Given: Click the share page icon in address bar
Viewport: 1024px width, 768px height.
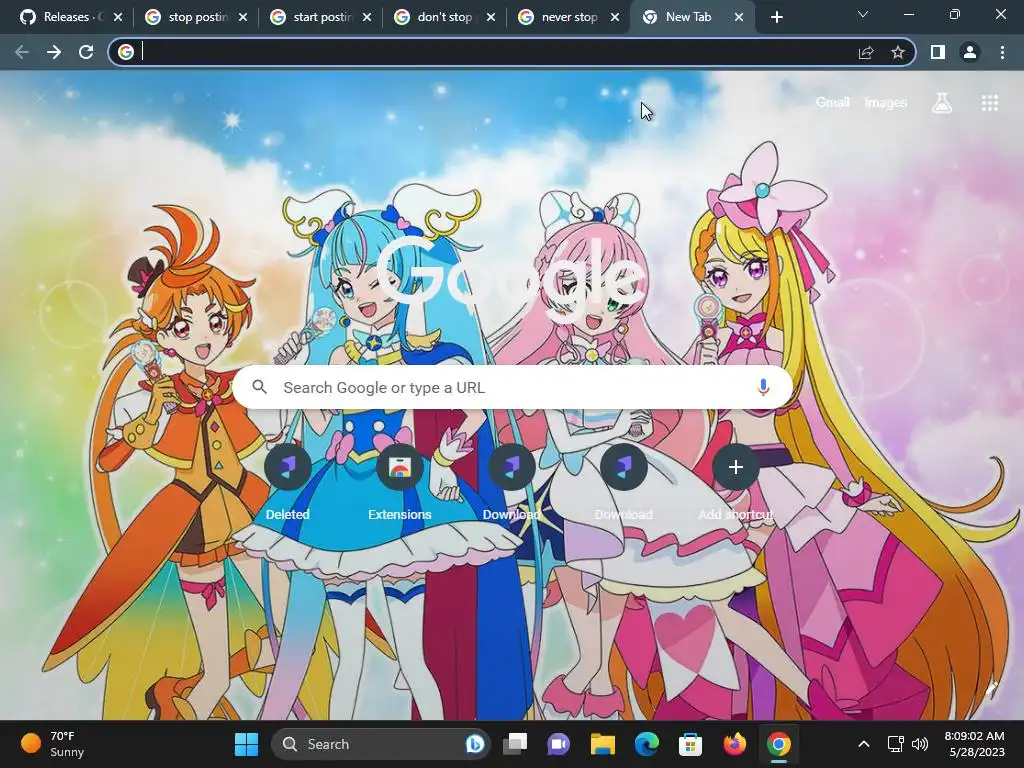Looking at the screenshot, I should [866, 52].
